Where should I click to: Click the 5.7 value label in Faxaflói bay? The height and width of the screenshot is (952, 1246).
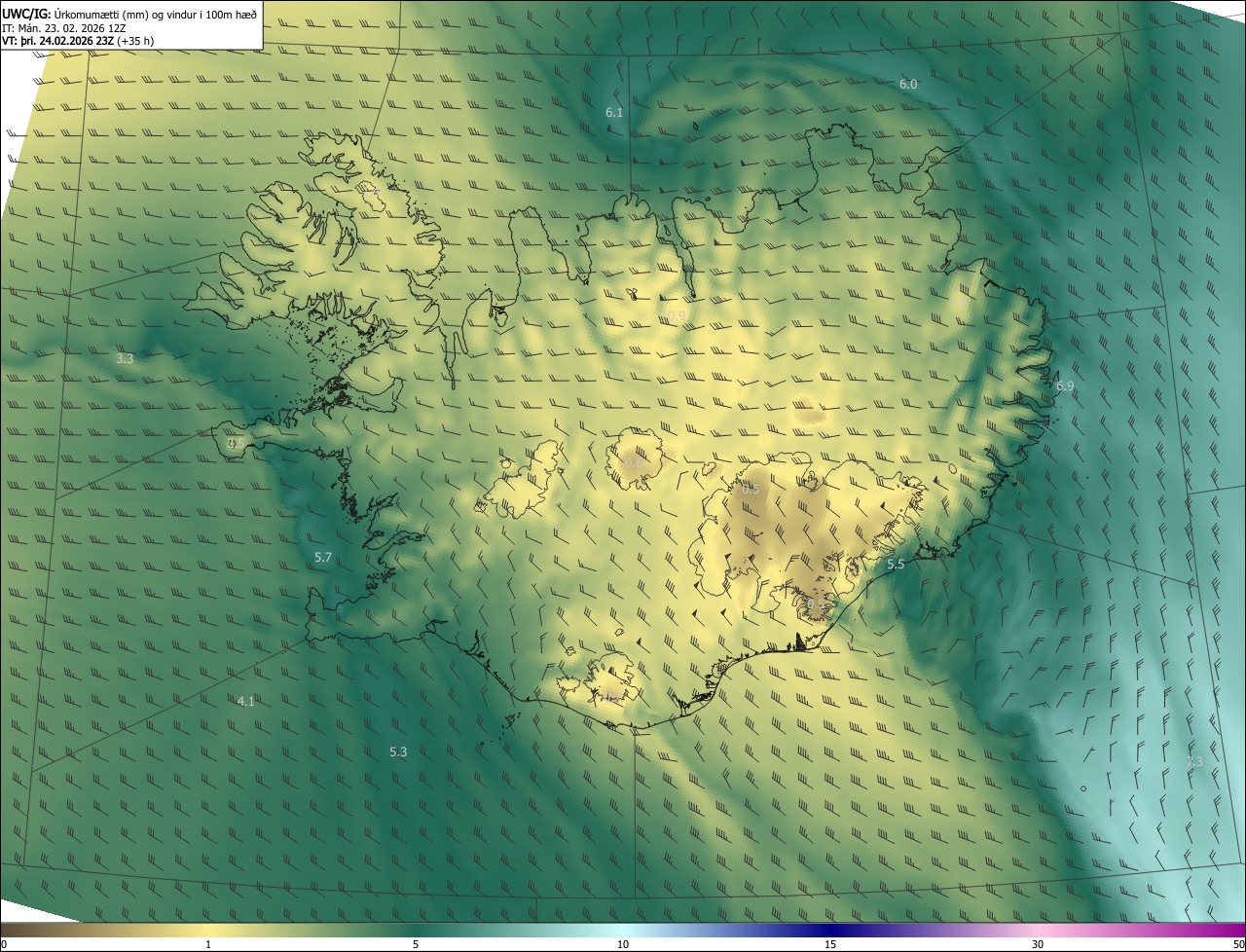coord(323,558)
